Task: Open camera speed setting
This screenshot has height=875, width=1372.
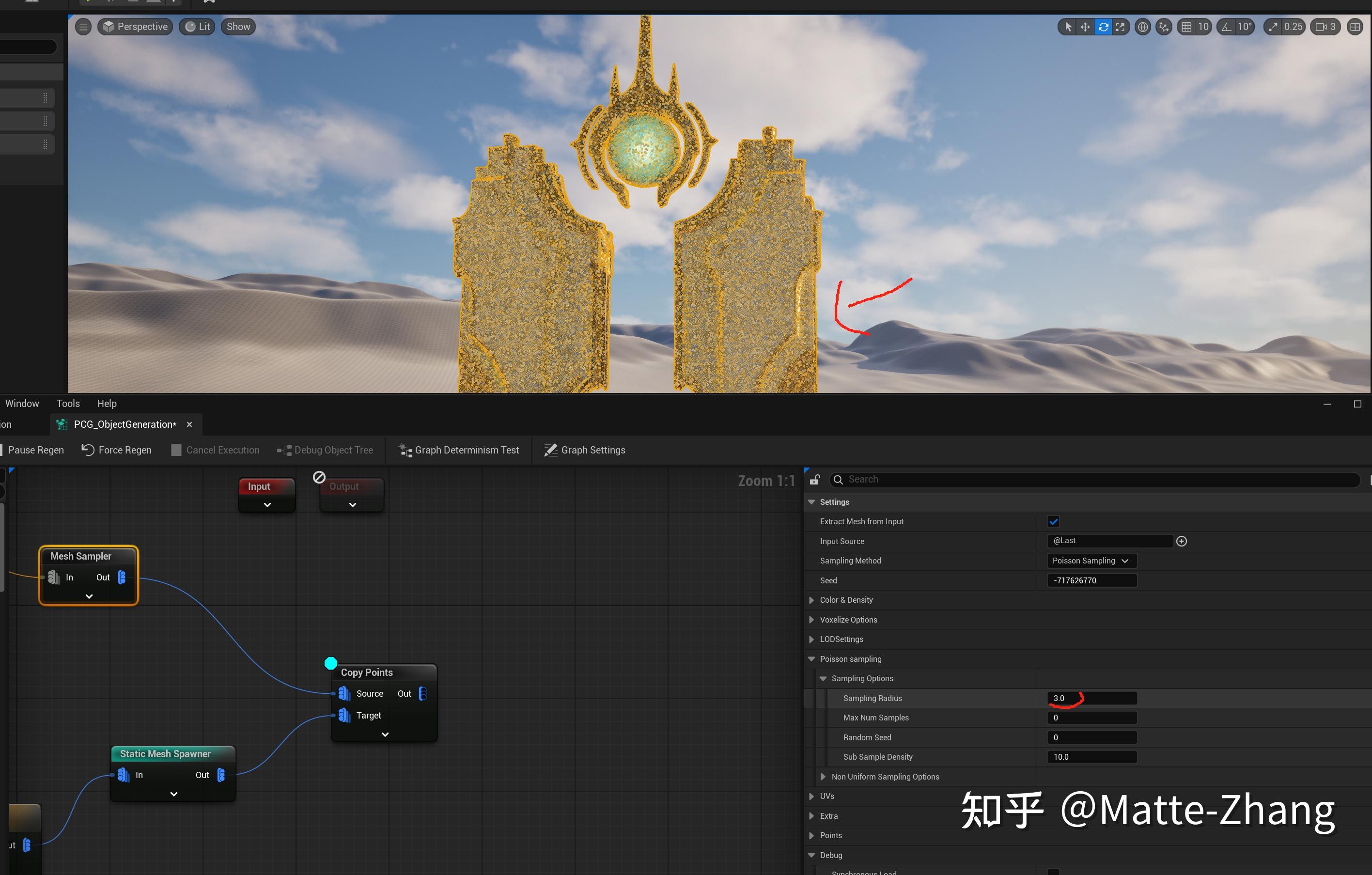Action: pyautogui.click(x=1325, y=27)
